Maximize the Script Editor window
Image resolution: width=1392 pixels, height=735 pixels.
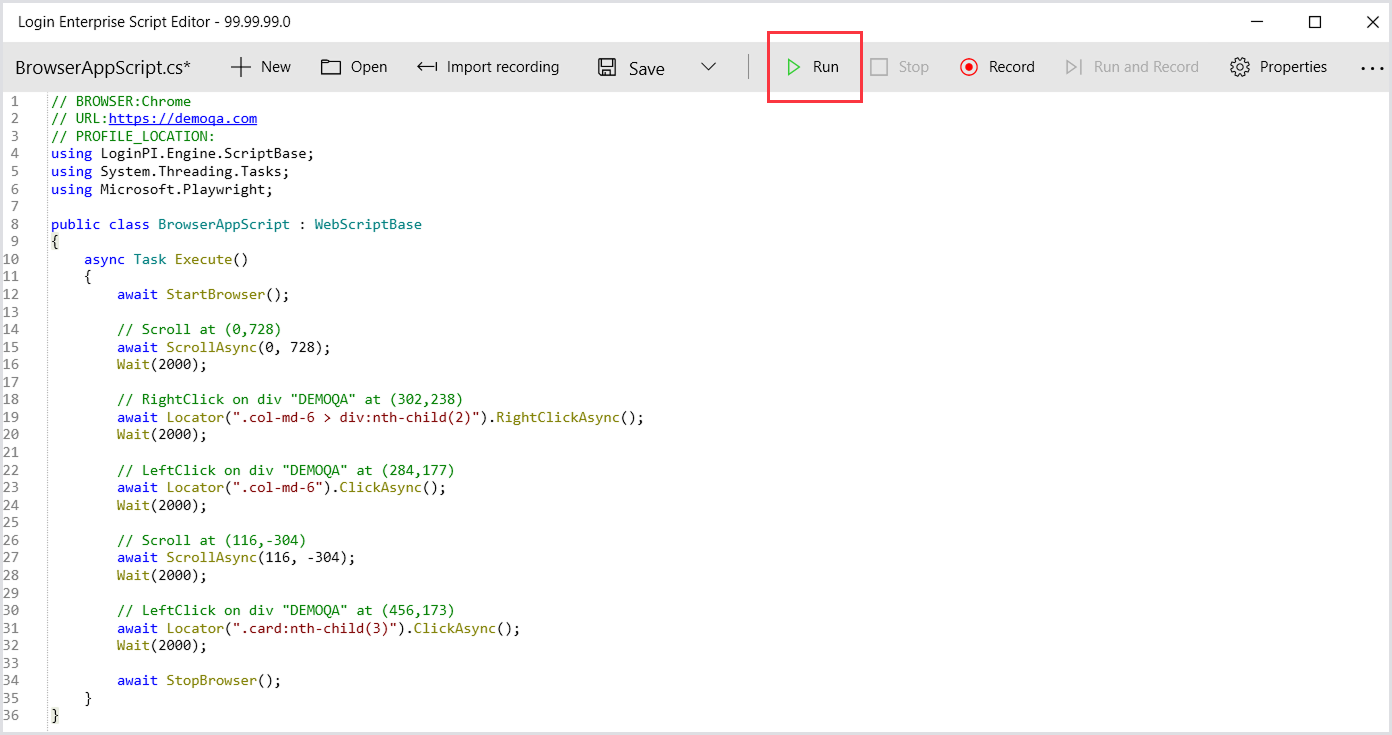coord(1315,22)
